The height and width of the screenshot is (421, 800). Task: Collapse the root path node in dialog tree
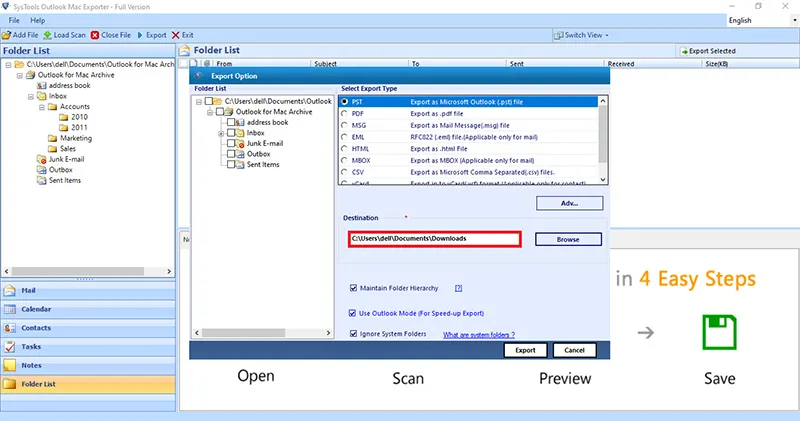click(x=199, y=102)
